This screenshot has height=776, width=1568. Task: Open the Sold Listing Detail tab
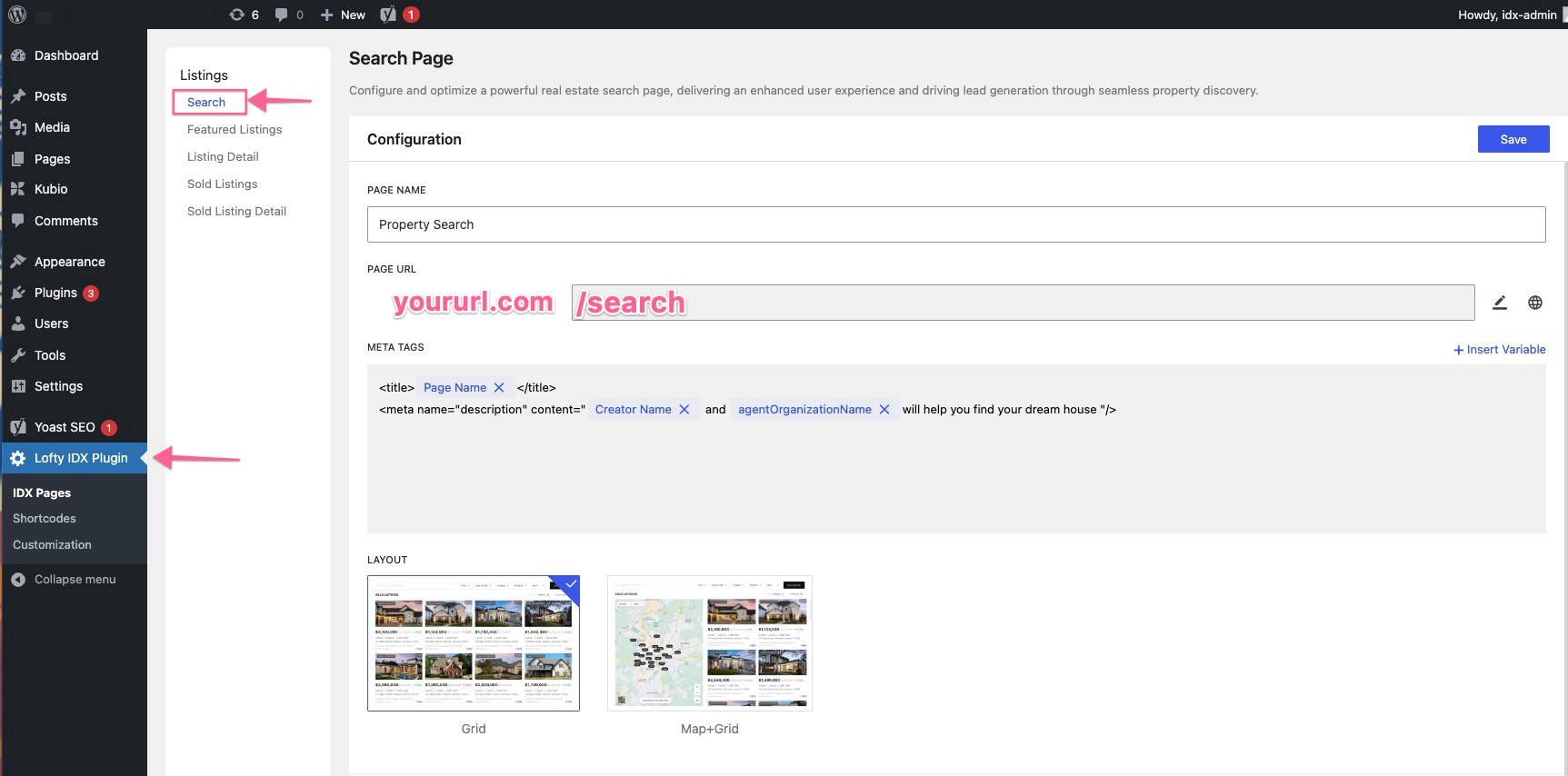click(236, 211)
